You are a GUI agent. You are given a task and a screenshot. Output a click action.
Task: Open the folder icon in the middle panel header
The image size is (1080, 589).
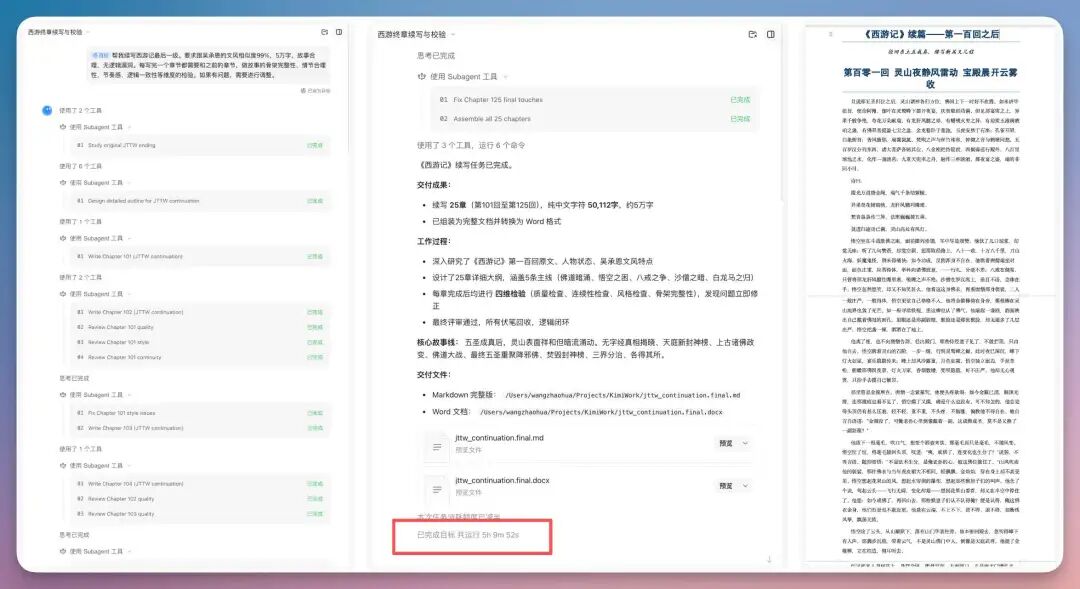753,34
